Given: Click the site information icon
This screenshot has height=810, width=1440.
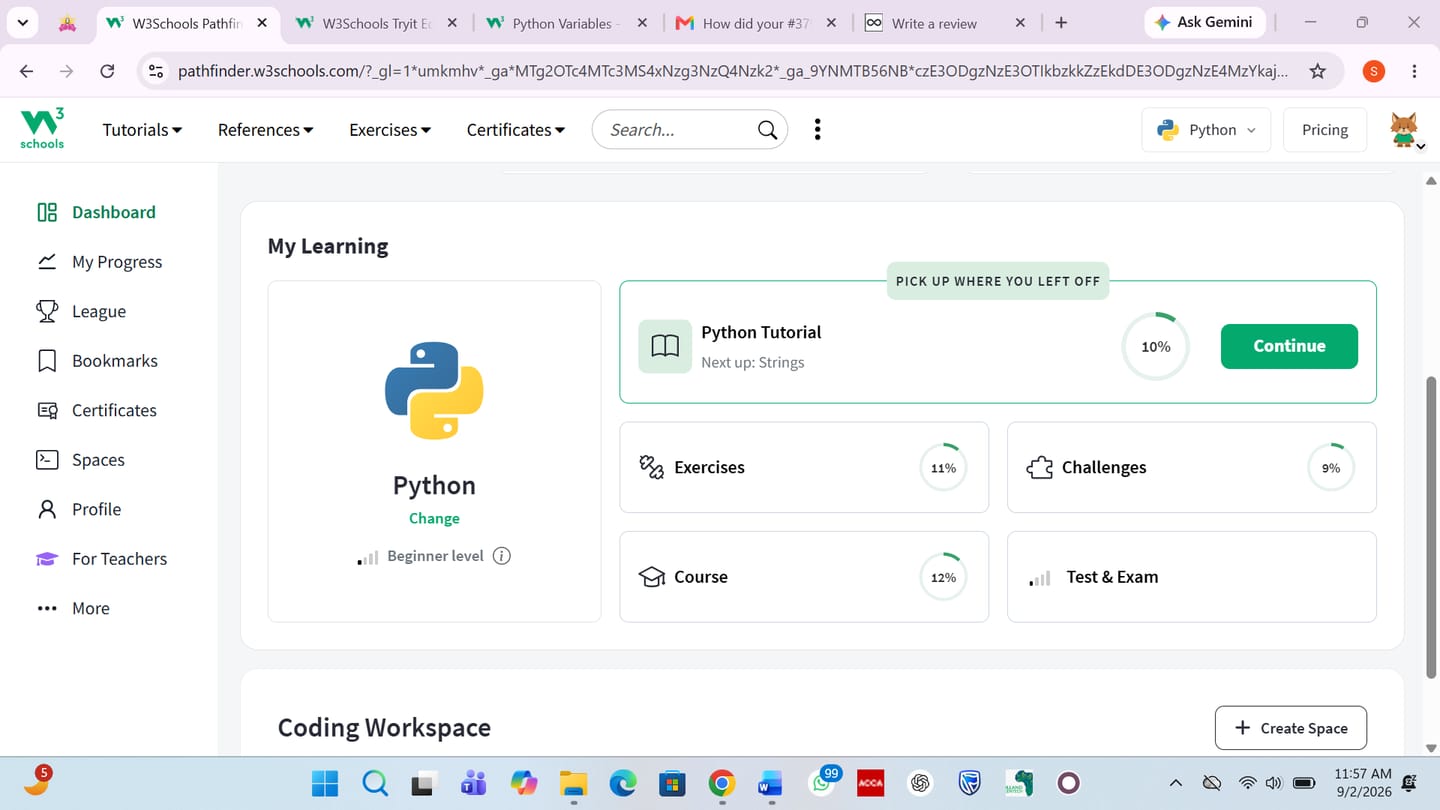Looking at the screenshot, I should pyautogui.click(x=155, y=71).
